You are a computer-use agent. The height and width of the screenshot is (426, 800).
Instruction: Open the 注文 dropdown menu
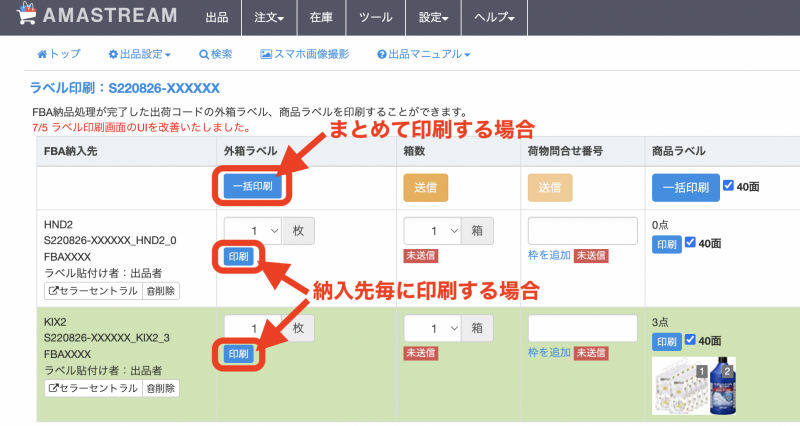point(269,17)
